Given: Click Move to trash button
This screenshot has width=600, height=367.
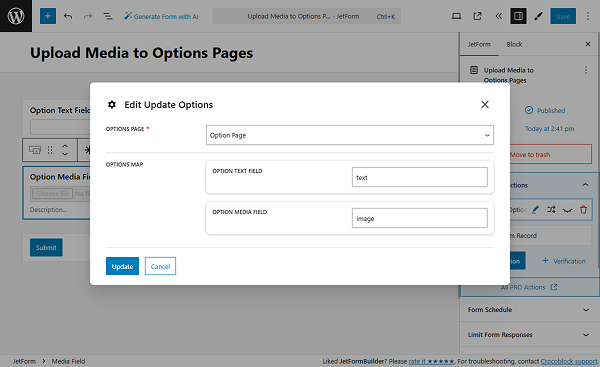Looking at the screenshot, I should (551, 154).
